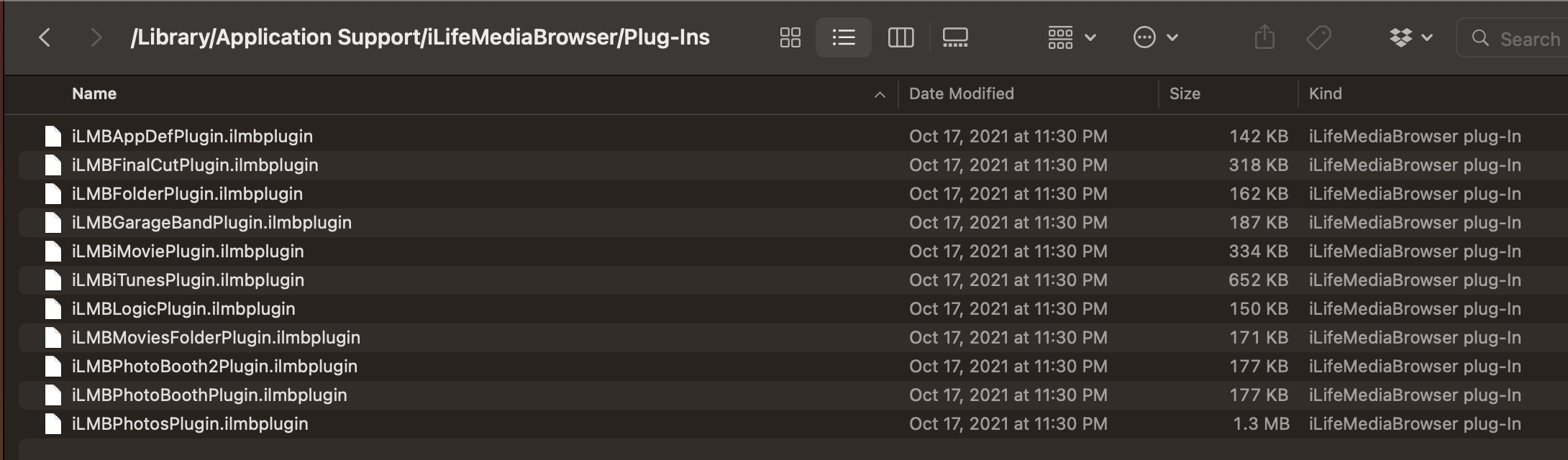
Task: Sort files by Name column header
Action: (94, 94)
